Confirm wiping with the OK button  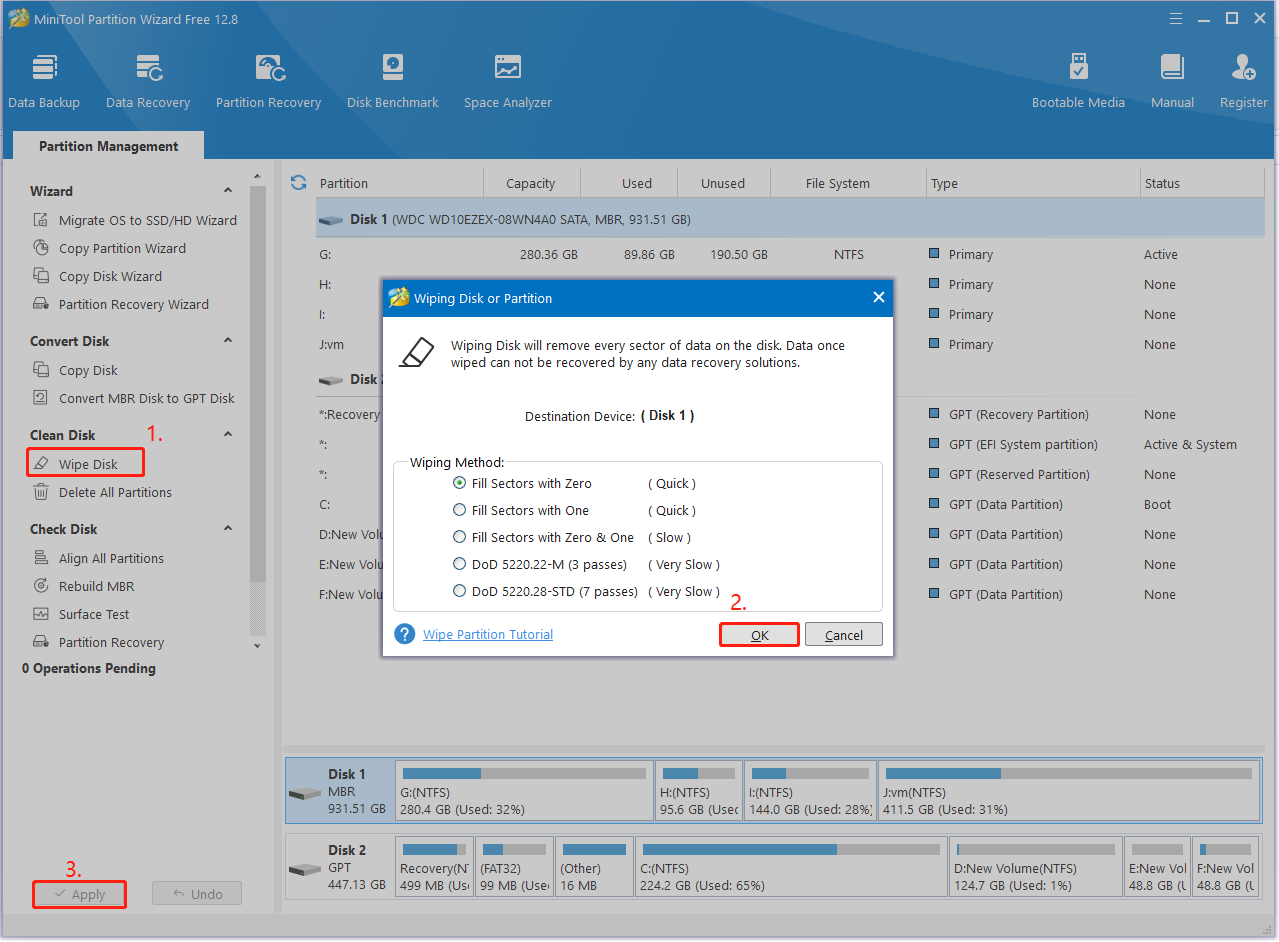758,634
